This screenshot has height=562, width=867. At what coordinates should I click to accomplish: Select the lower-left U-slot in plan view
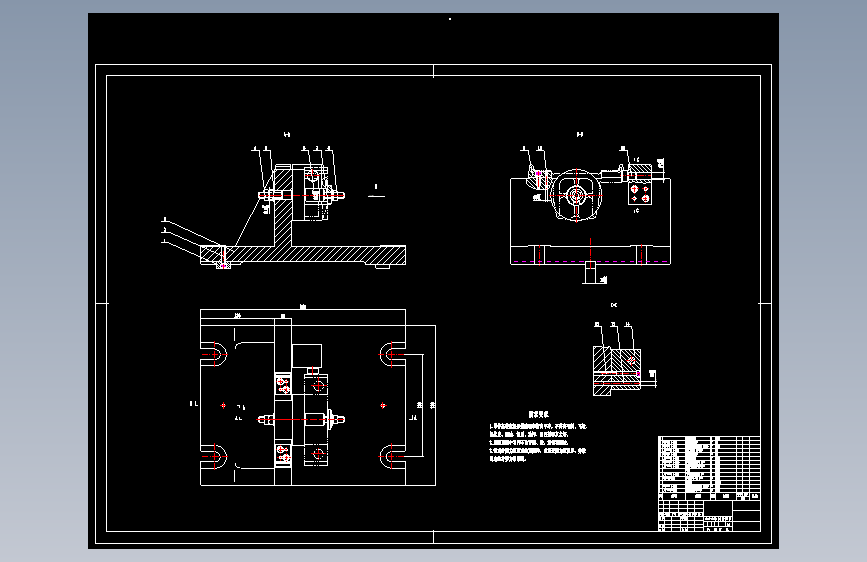[x=214, y=457]
